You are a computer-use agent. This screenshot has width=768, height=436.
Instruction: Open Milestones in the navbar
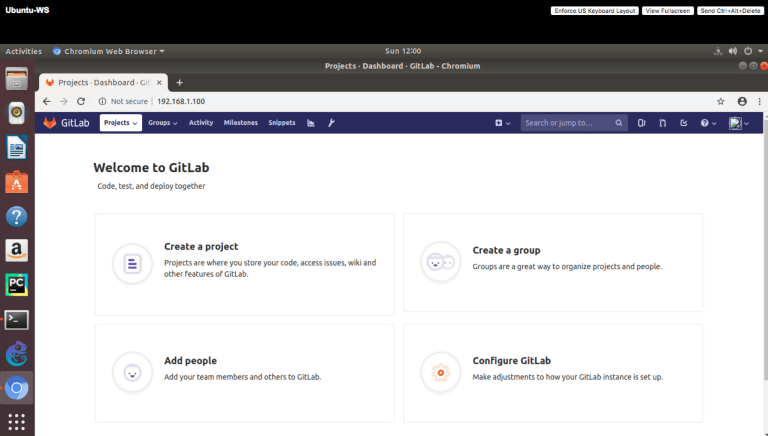tap(240, 122)
